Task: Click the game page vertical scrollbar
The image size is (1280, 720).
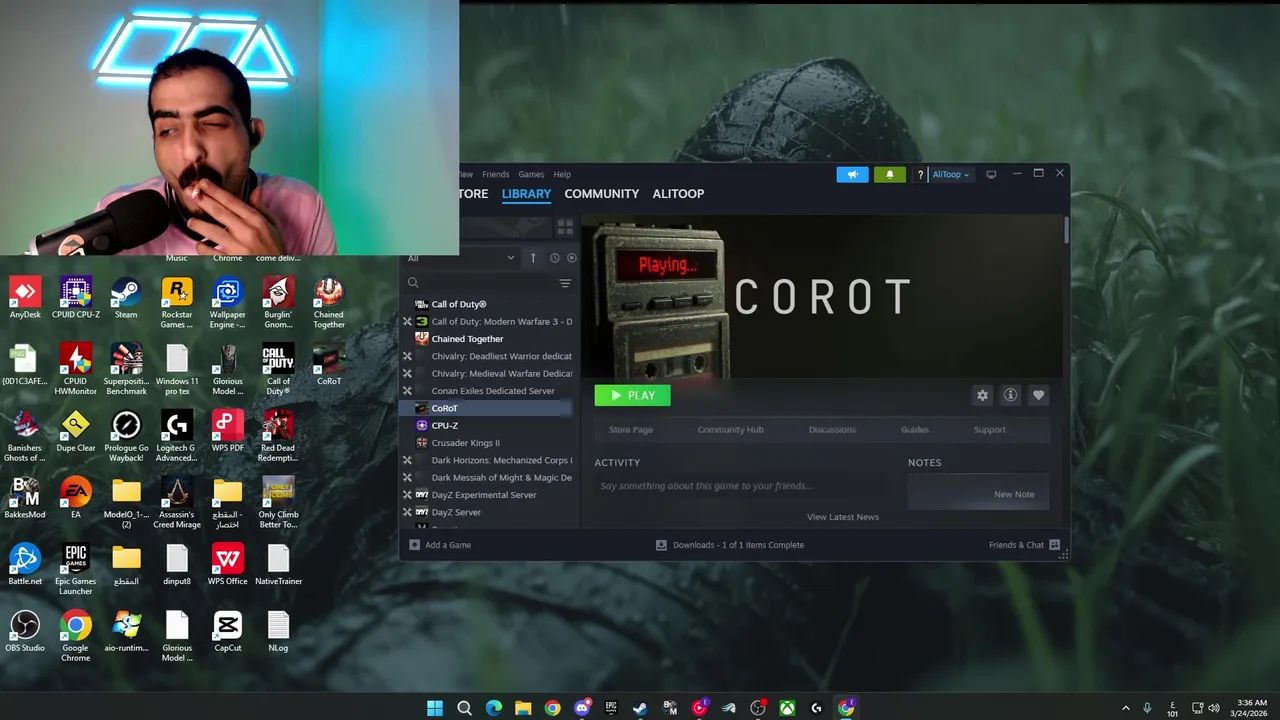Action: (x=1066, y=230)
